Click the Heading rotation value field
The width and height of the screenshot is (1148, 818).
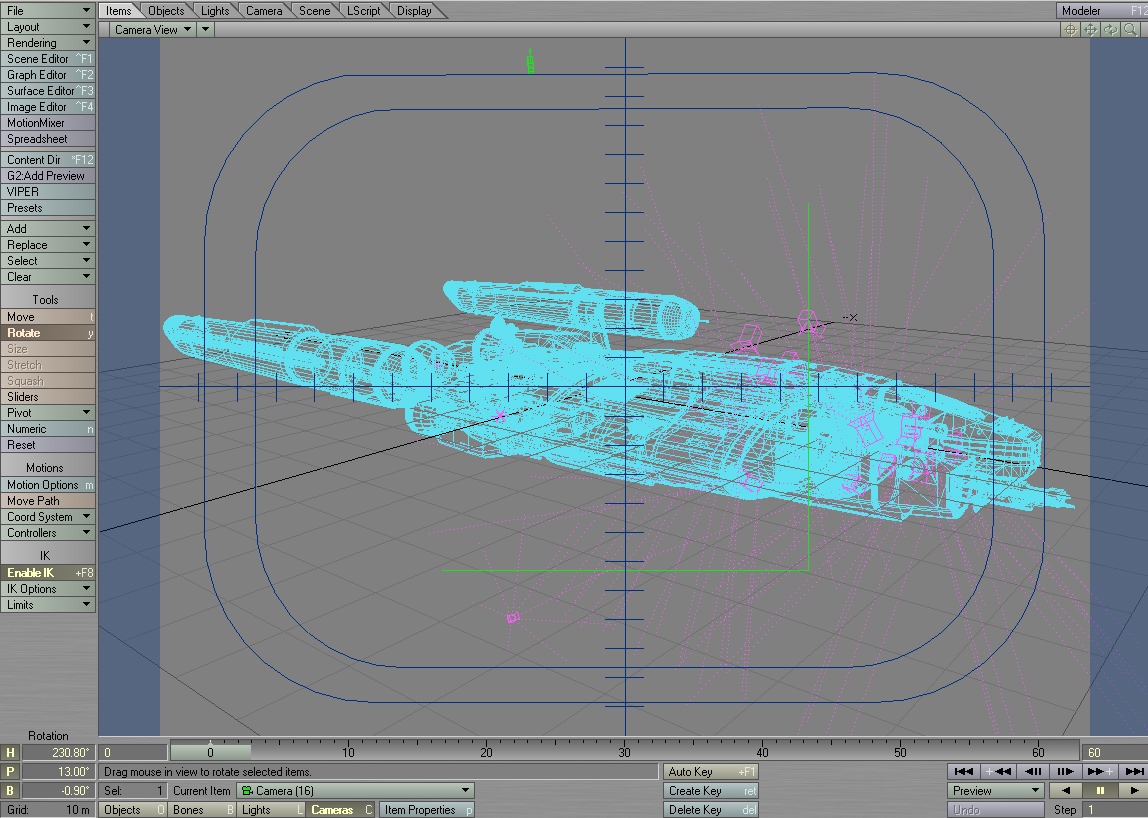[59, 753]
